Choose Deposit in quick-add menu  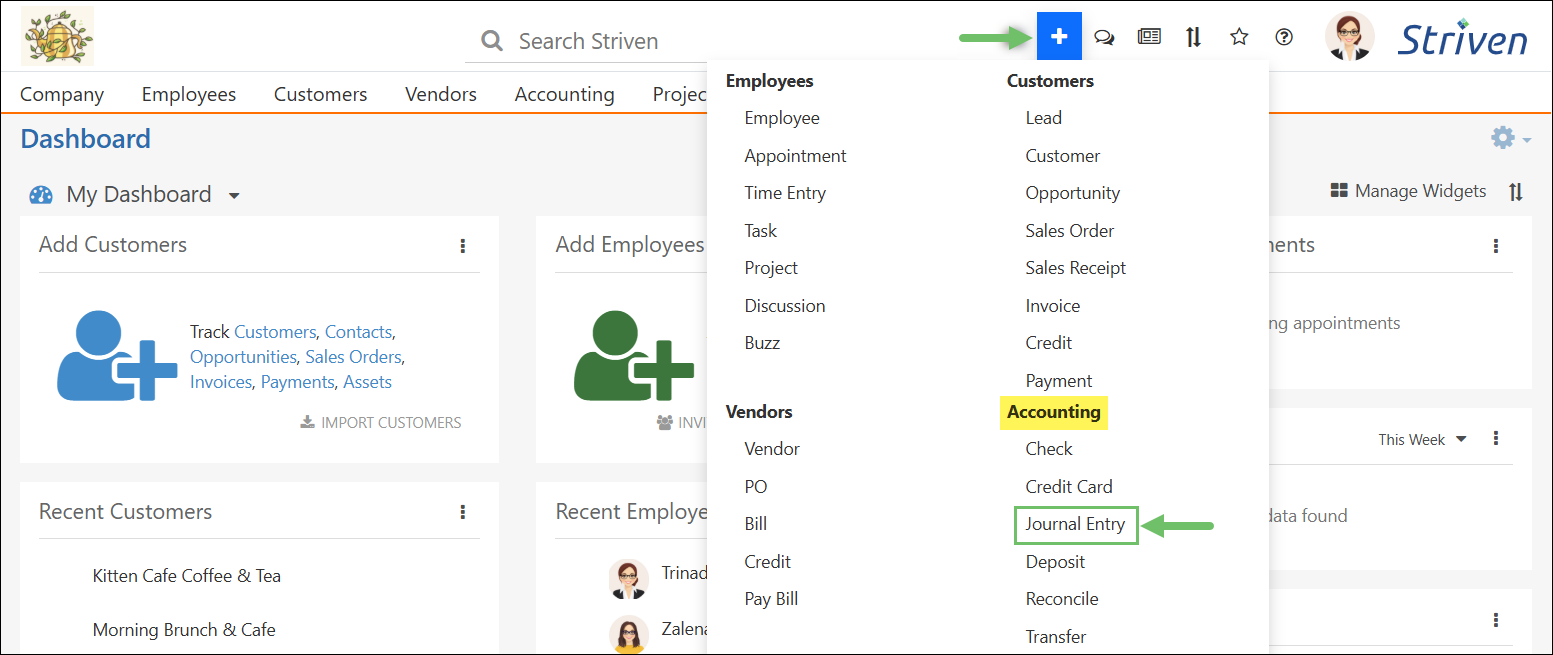1055,562
